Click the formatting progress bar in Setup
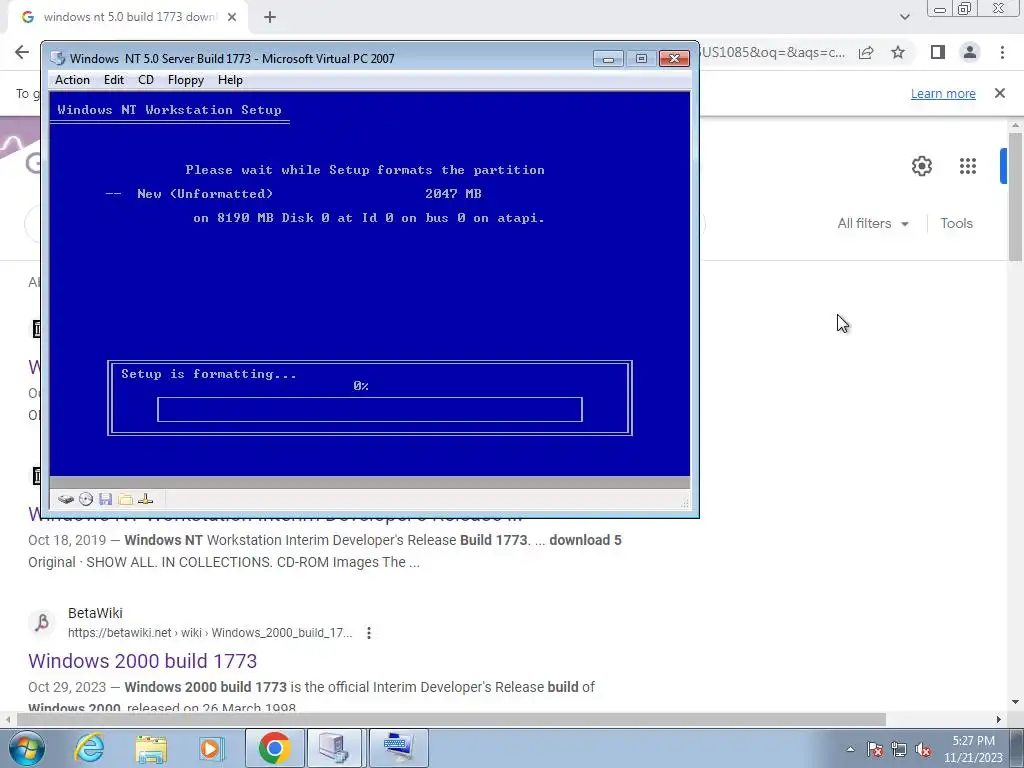 tap(370, 409)
